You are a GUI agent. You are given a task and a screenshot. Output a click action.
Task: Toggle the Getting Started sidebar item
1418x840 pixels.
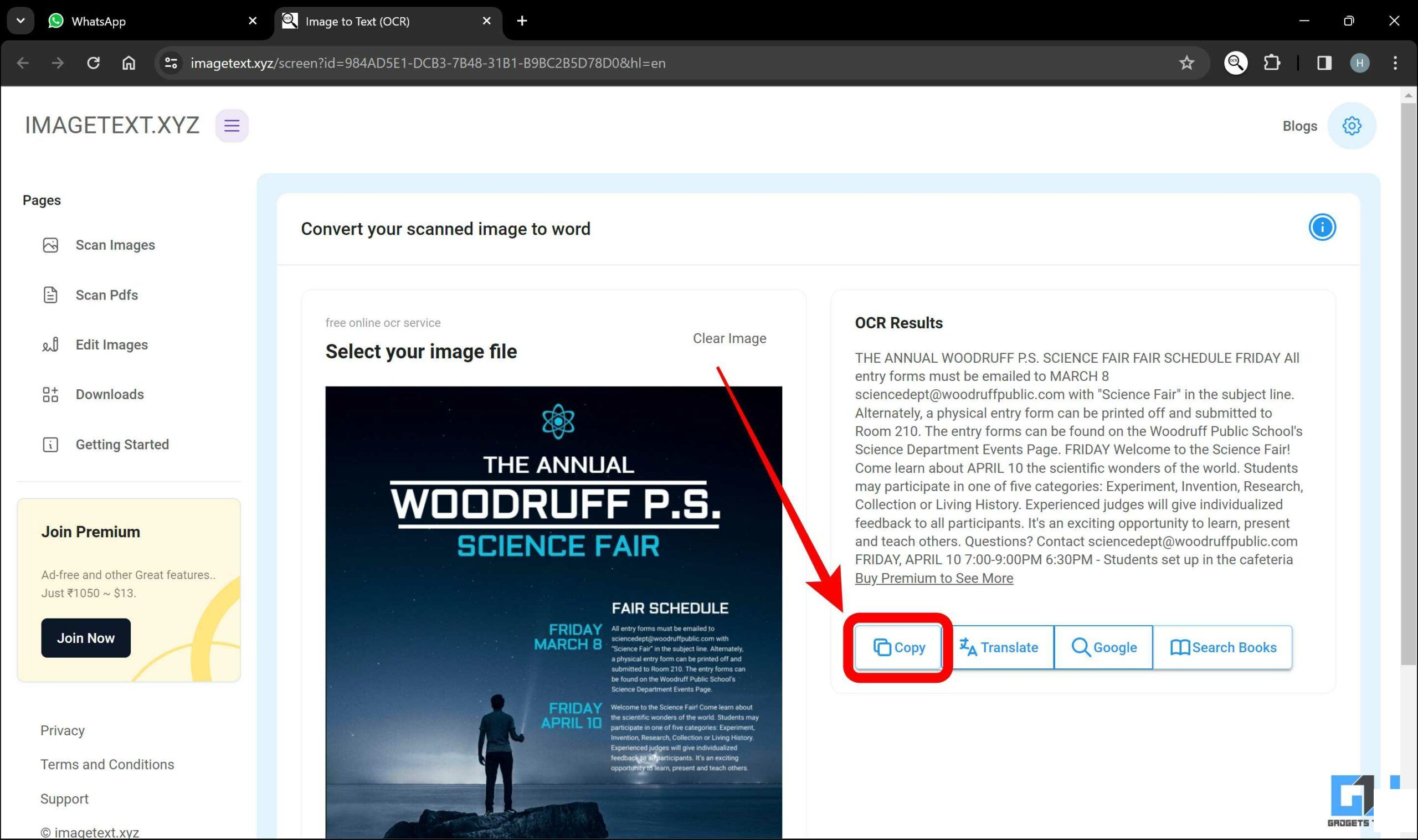122,444
